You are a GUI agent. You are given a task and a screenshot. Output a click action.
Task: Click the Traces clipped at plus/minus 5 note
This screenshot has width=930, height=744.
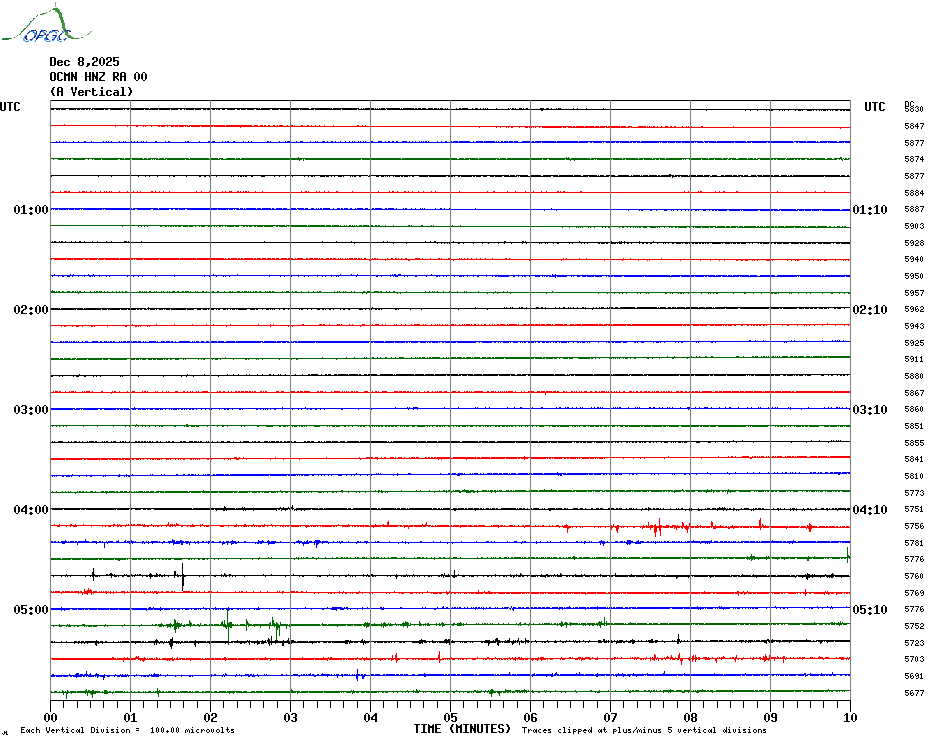[x=644, y=730]
